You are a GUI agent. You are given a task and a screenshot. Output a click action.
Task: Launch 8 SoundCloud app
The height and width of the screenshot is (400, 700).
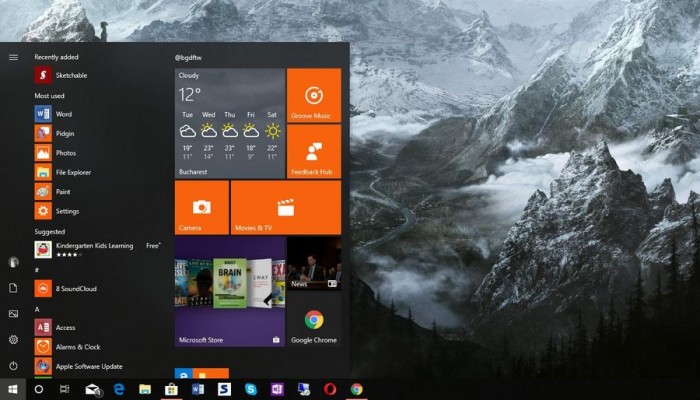point(97,288)
